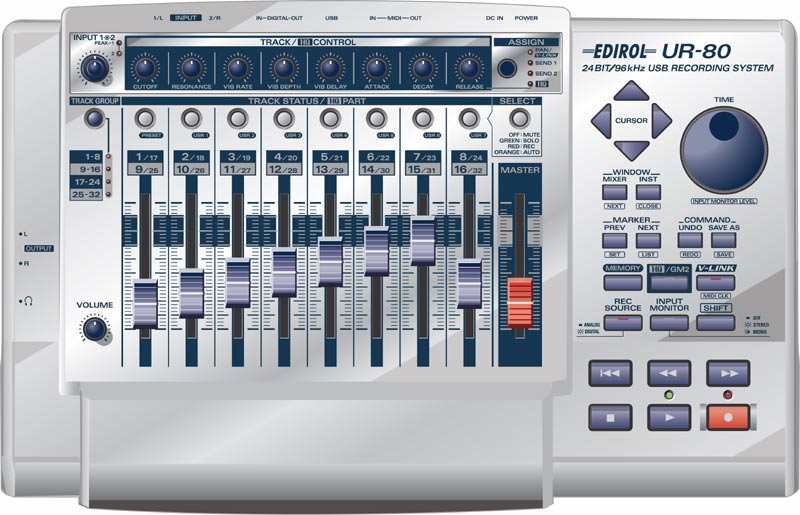Click the red record button
This screenshot has width=800, height=515.
728,418
